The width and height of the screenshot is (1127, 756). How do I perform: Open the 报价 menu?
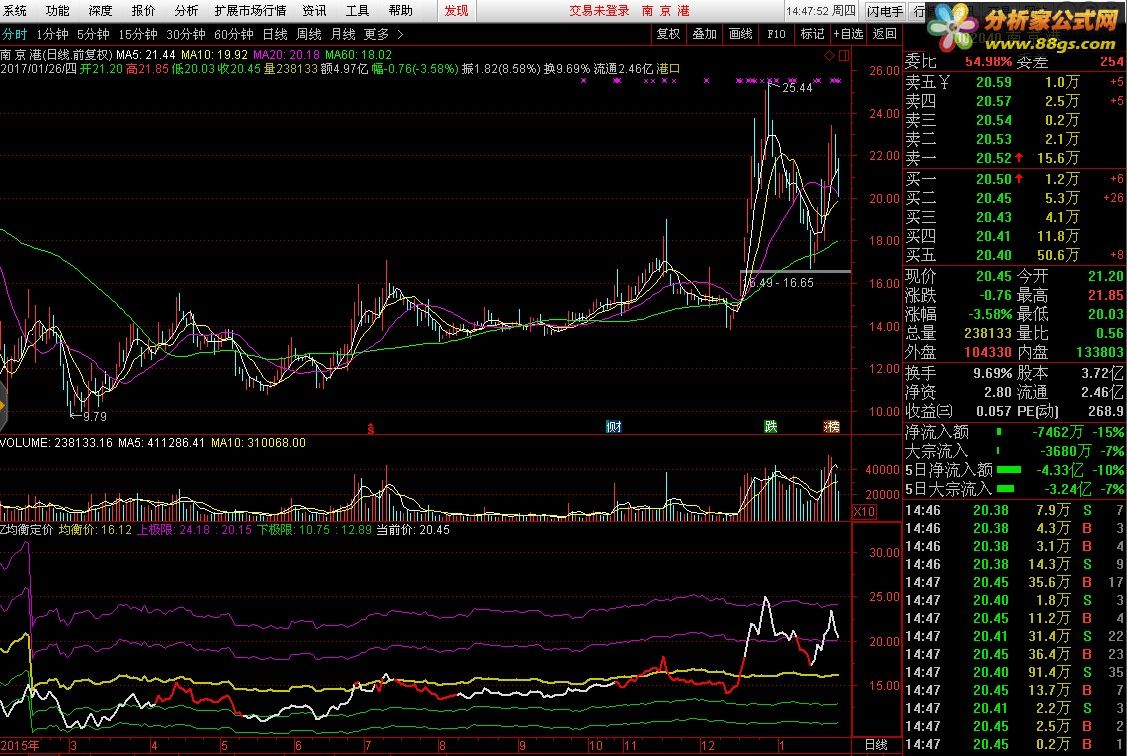point(144,10)
